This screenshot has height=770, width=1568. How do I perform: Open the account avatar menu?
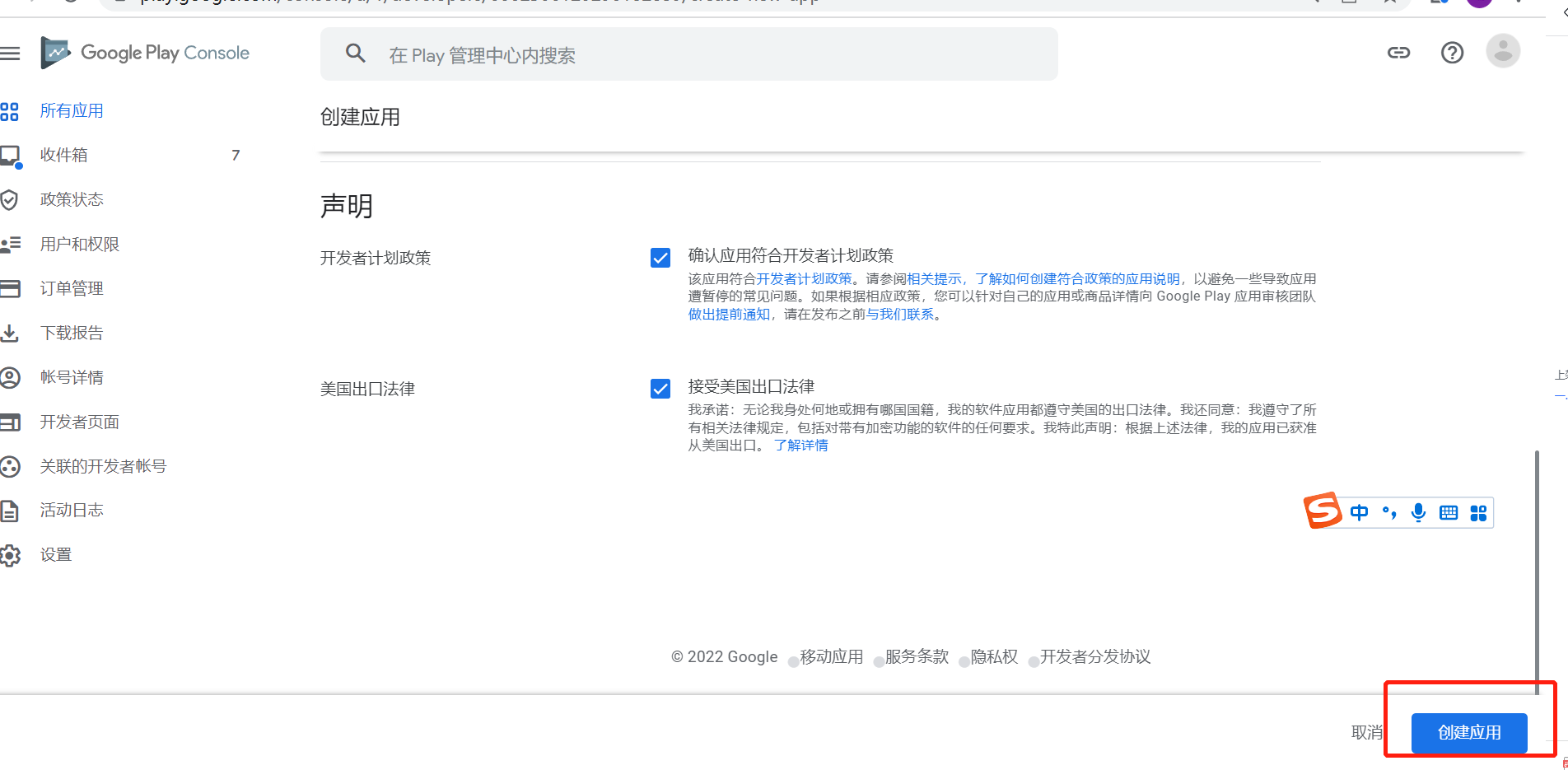[x=1503, y=51]
